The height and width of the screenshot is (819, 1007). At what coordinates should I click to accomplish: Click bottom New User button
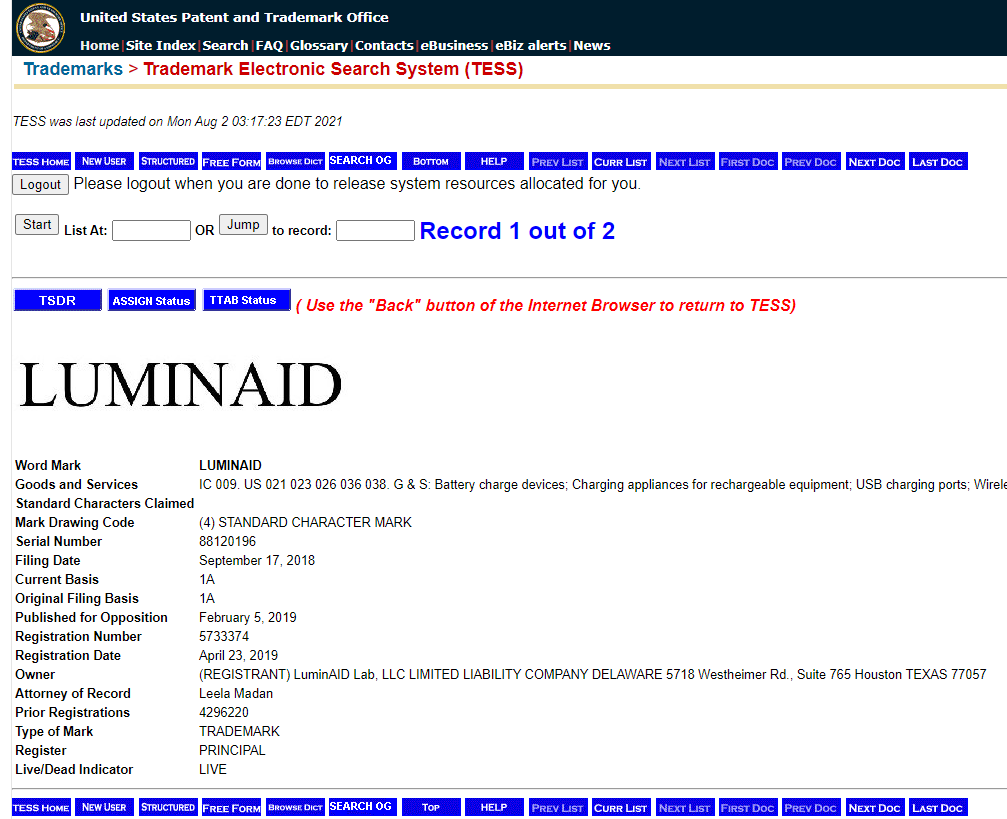[x=104, y=807]
